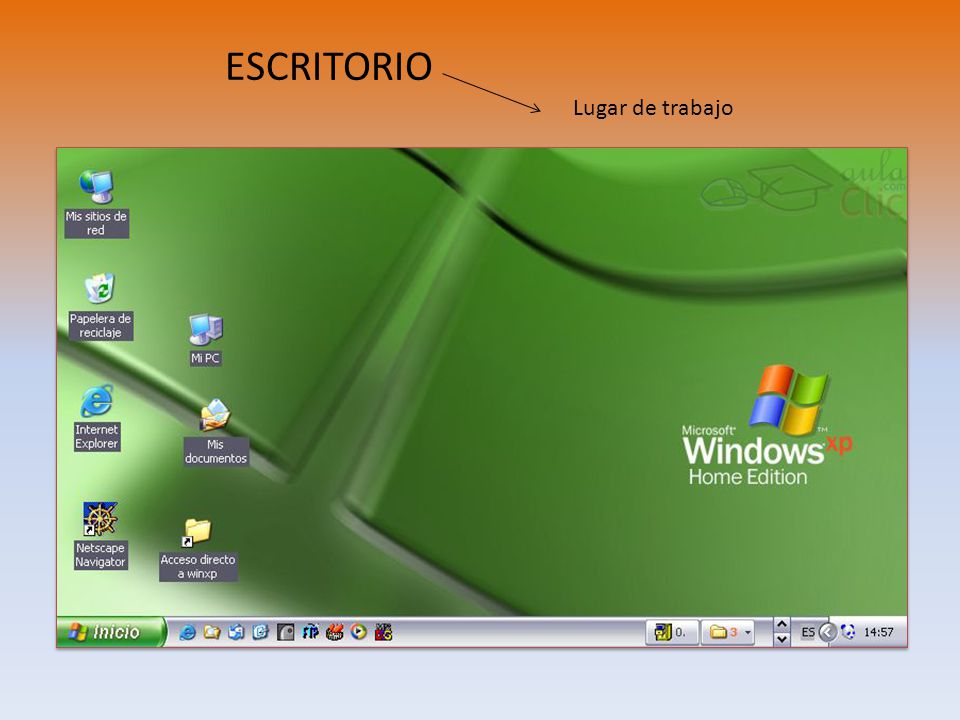
Task: Open the Inicio start menu
Action: coord(110,632)
